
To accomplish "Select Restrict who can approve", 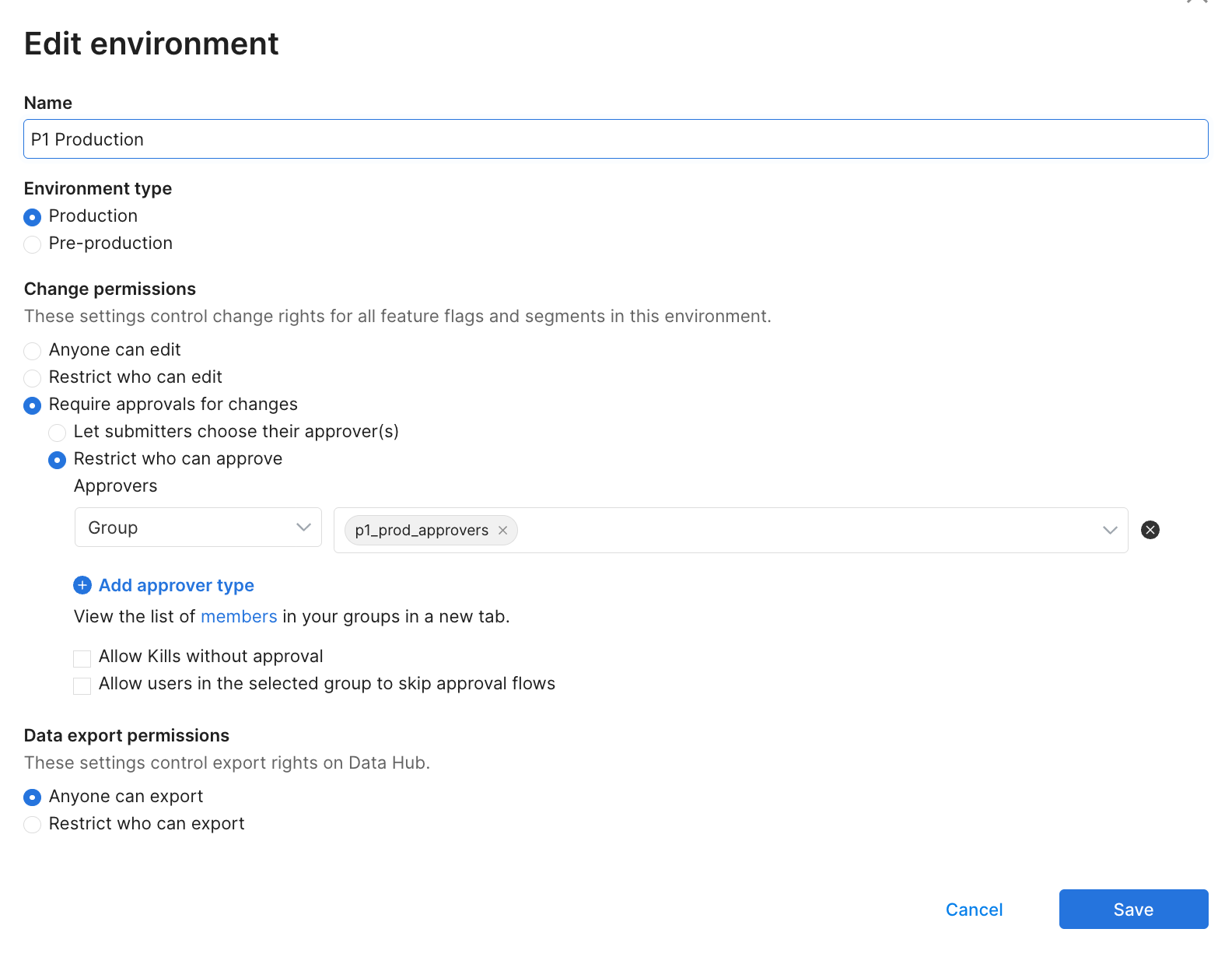I will [x=58, y=460].
